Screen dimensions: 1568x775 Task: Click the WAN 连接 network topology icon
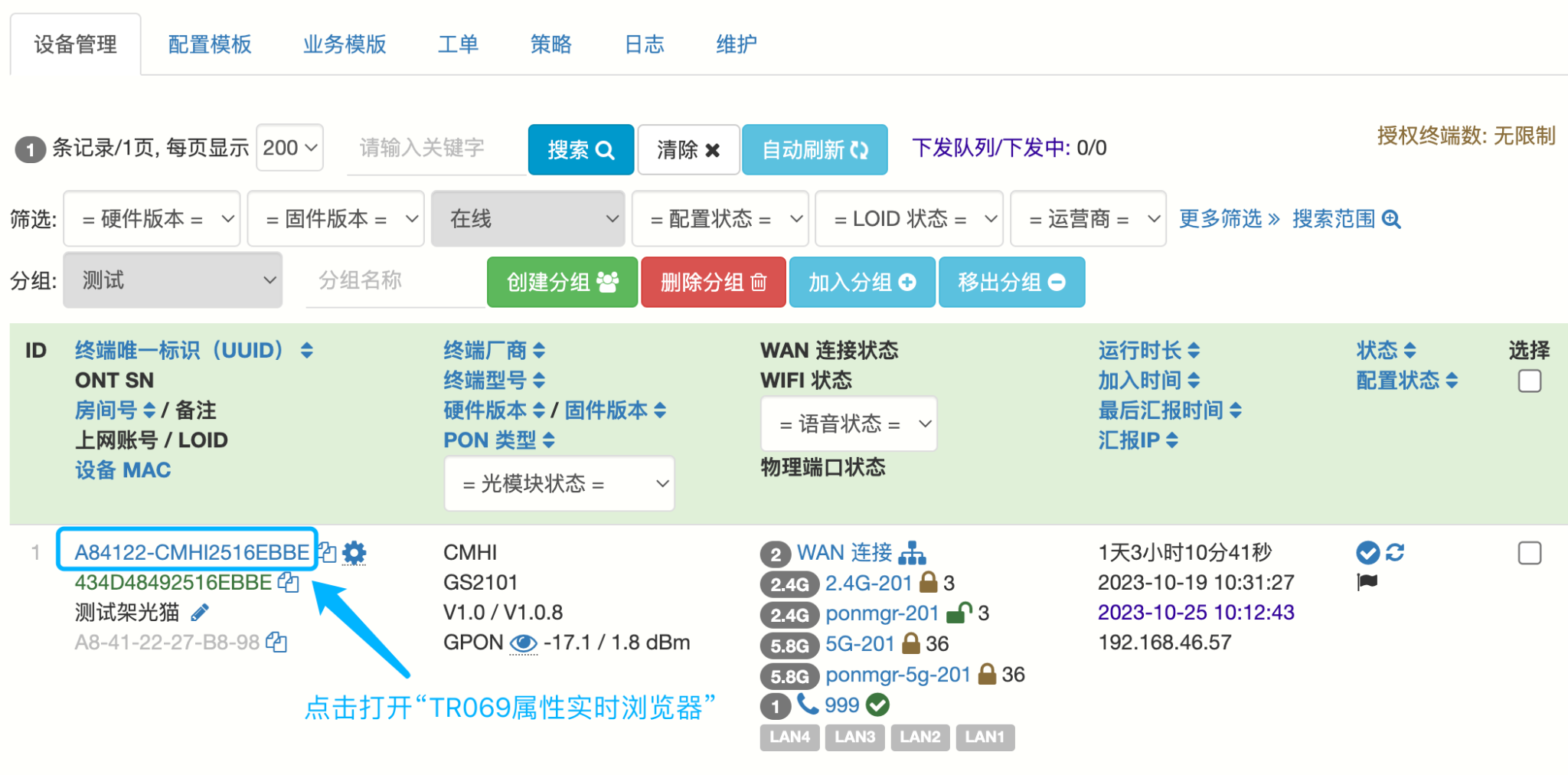912,553
